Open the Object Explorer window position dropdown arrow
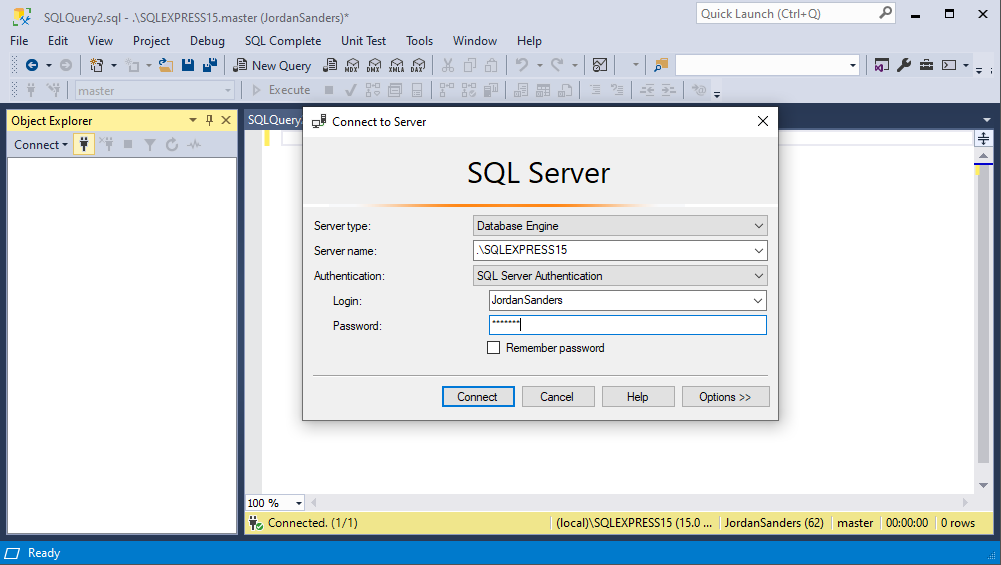The height and width of the screenshot is (565, 1001). pos(193,120)
